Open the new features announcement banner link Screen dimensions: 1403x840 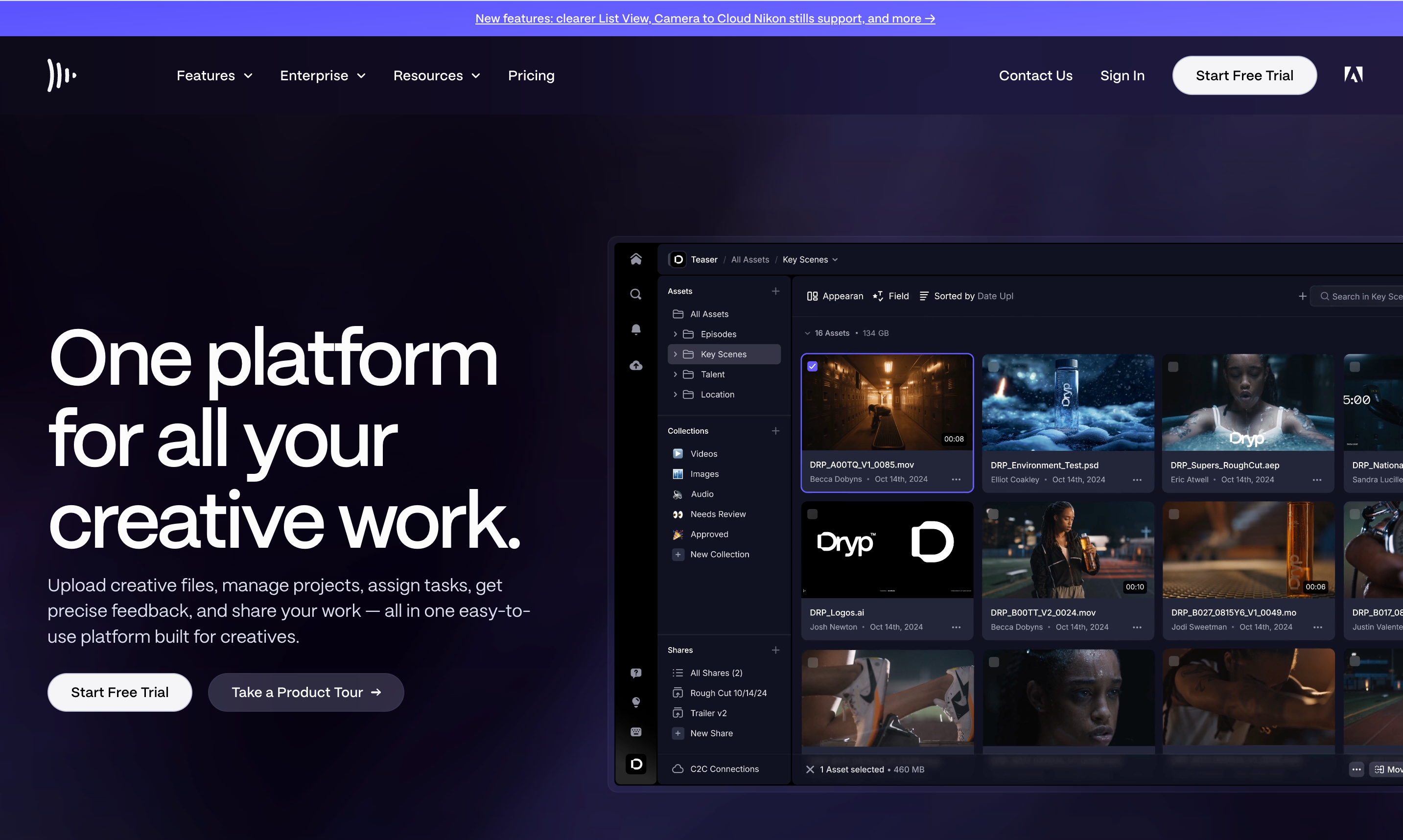[x=704, y=18]
